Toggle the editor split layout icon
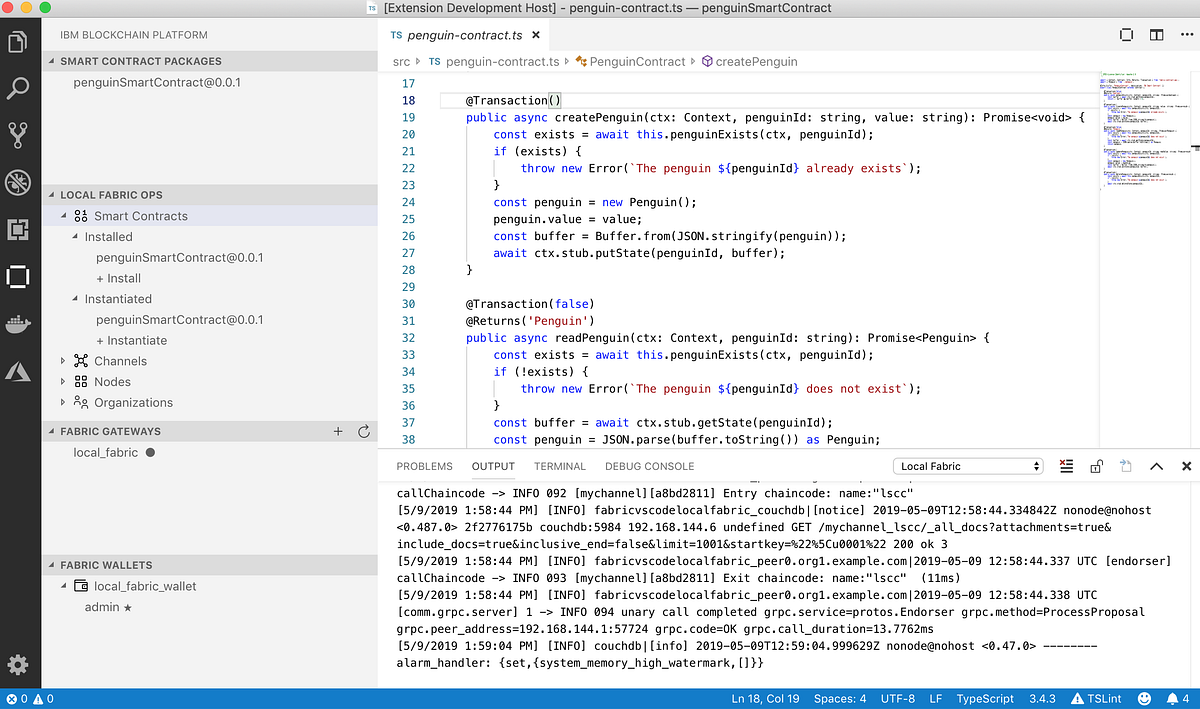This screenshot has width=1200, height=709. [1156, 34]
